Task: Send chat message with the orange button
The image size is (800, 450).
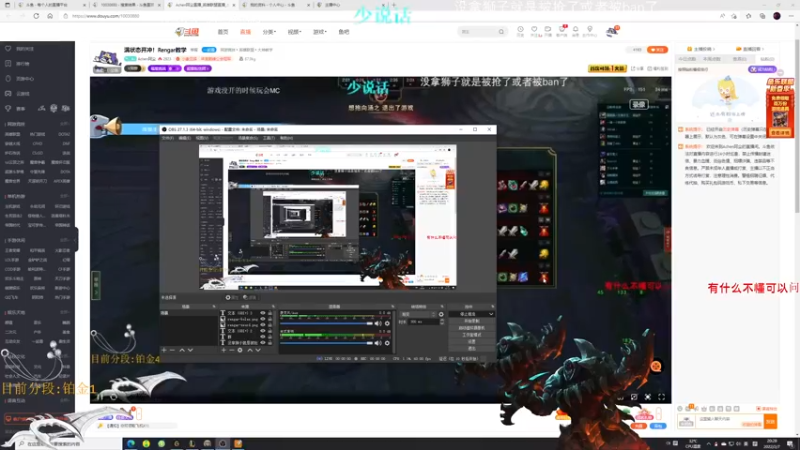Action: pos(770,421)
